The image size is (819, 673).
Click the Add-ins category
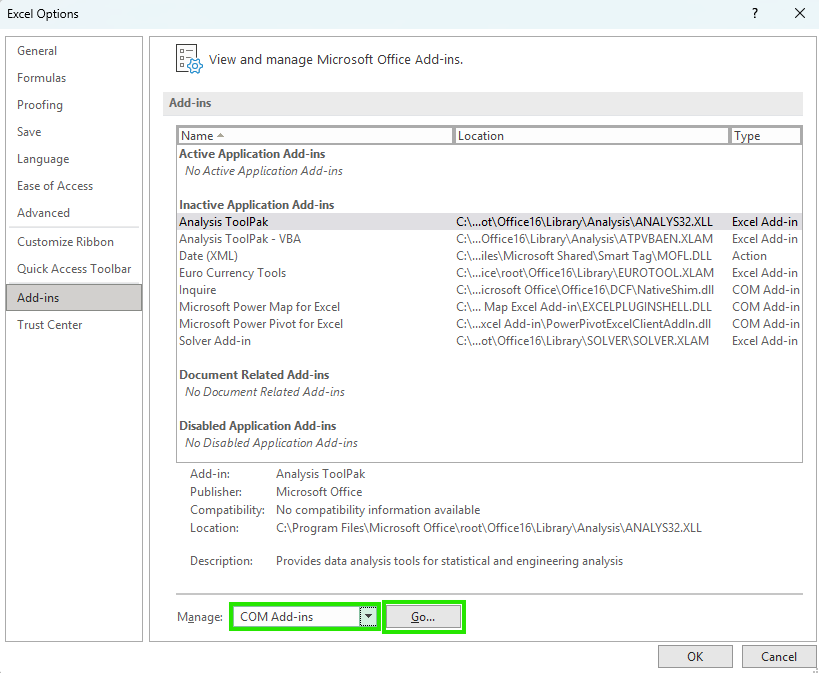(74, 298)
